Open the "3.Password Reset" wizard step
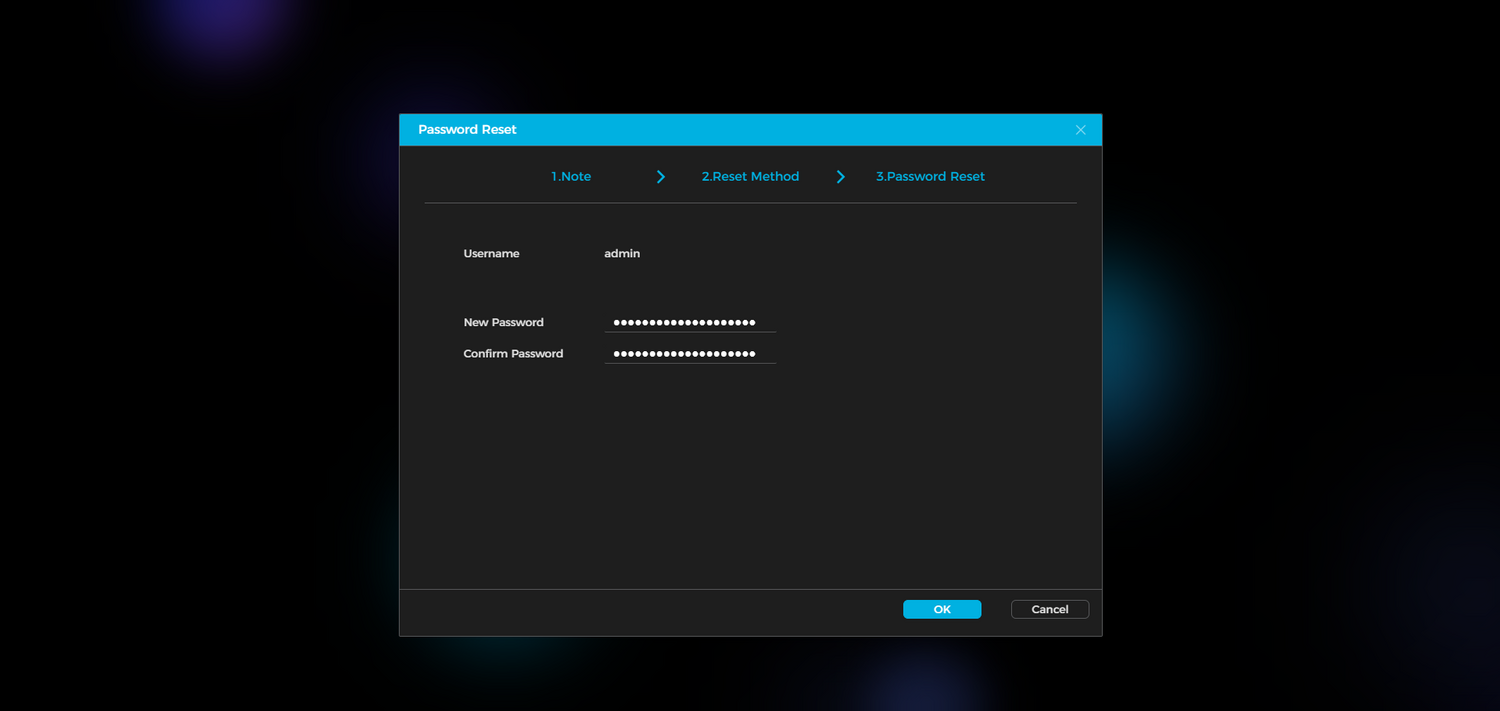This screenshot has height=711, width=1500. (x=930, y=176)
